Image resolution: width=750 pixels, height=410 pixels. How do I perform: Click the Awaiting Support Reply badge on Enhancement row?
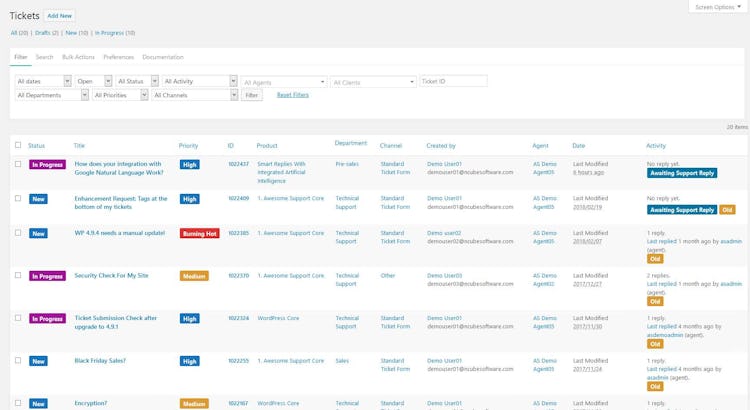click(682, 210)
